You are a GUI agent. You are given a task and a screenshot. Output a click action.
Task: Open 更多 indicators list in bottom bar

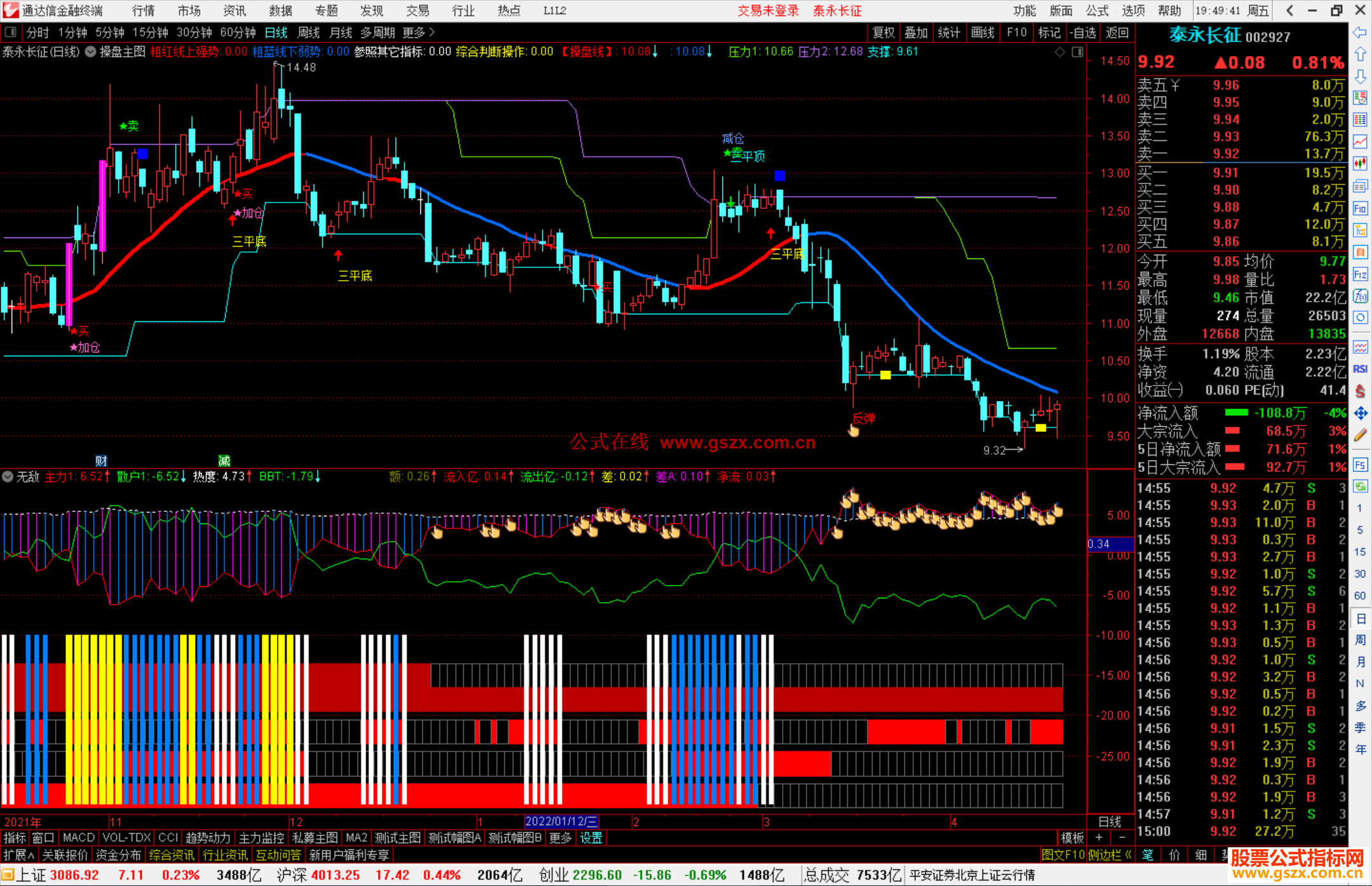(x=560, y=838)
